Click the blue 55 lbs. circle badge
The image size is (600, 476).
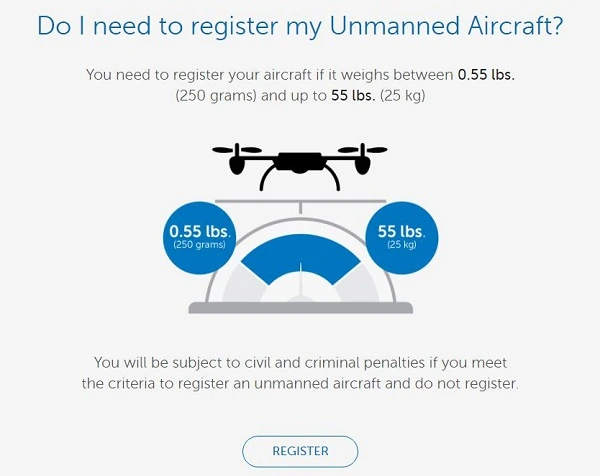click(402, 238)
